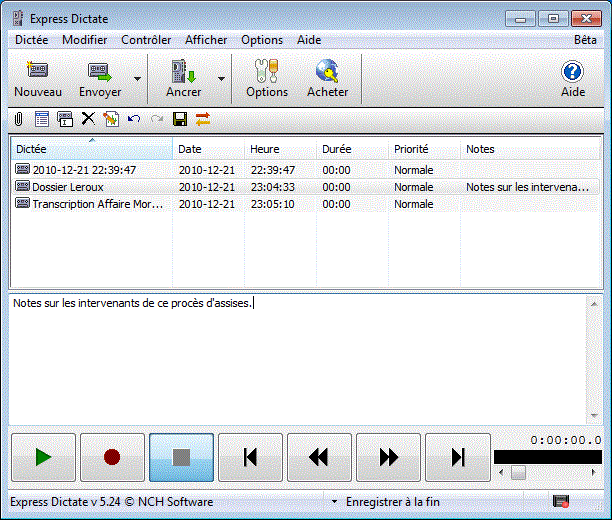The height and width of the screenshot is (520, 612).
Task: Sort by Durée column header
Action: (352, 149)
